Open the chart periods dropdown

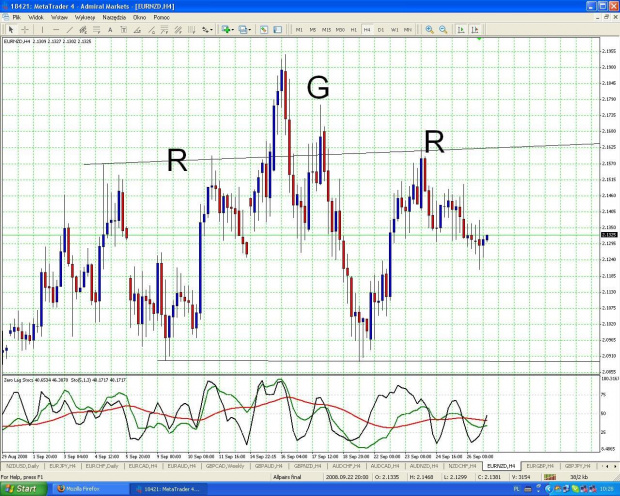point(247,30)
